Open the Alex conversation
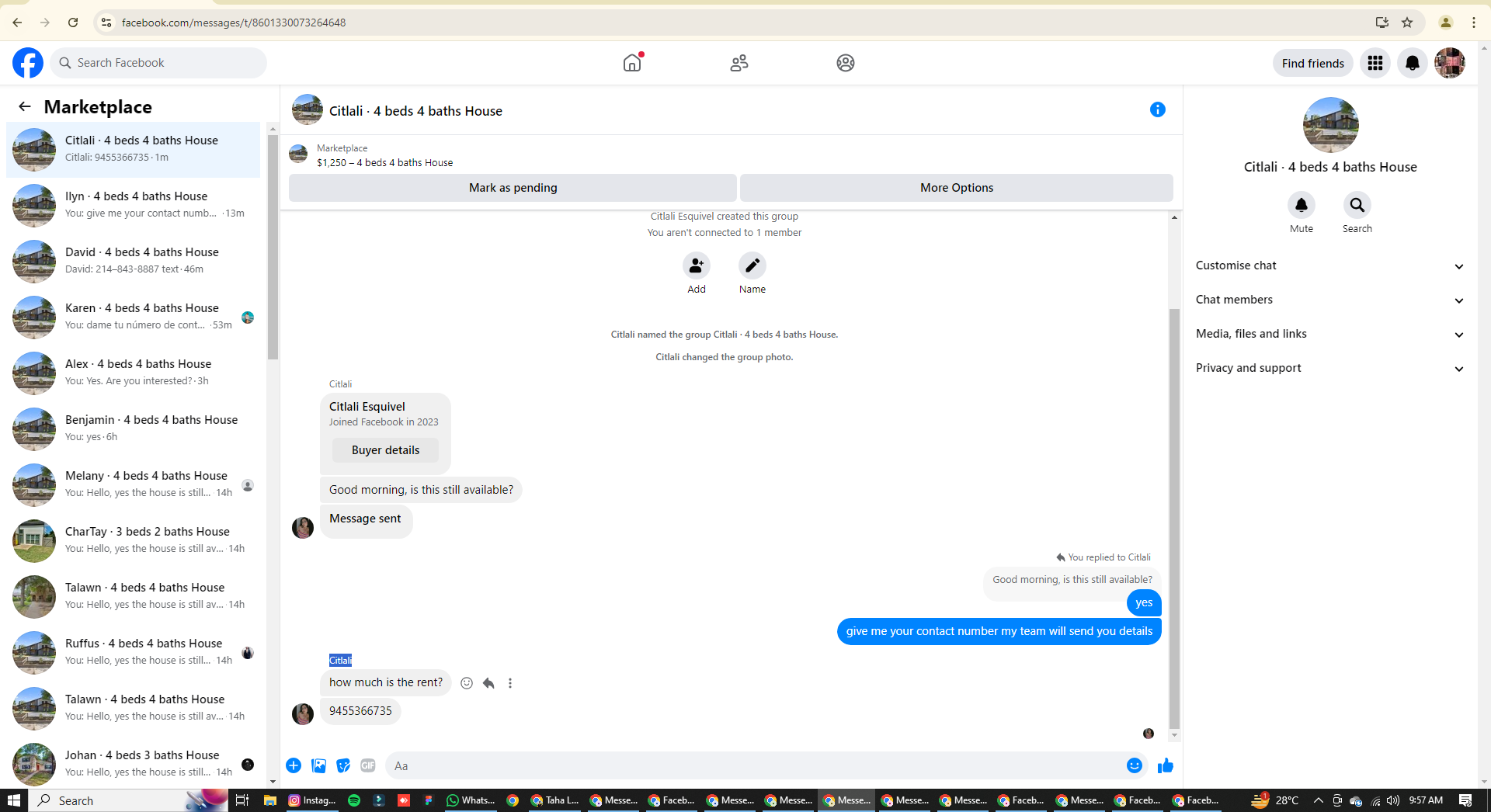The width and height of the screenshot is (1491, 812). click(x=134, y=373)
